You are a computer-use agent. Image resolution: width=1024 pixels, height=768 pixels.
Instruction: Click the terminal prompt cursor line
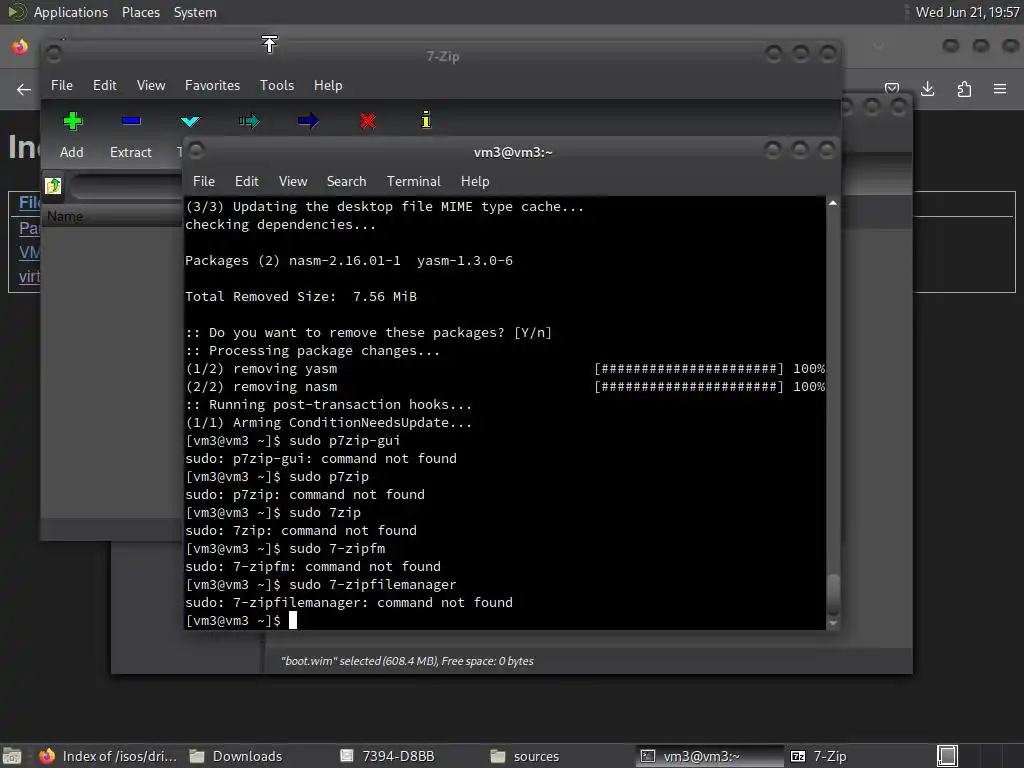coord(241,620)
